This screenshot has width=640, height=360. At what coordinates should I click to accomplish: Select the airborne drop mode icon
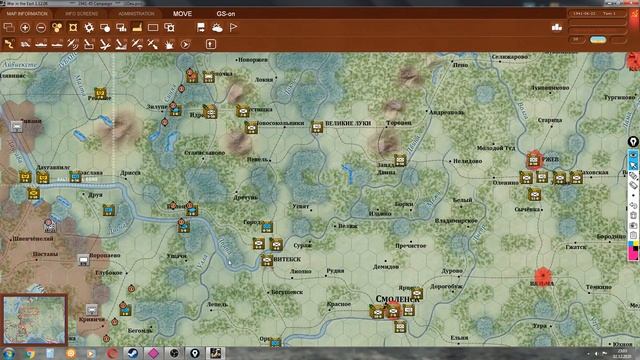coord(153,44)
